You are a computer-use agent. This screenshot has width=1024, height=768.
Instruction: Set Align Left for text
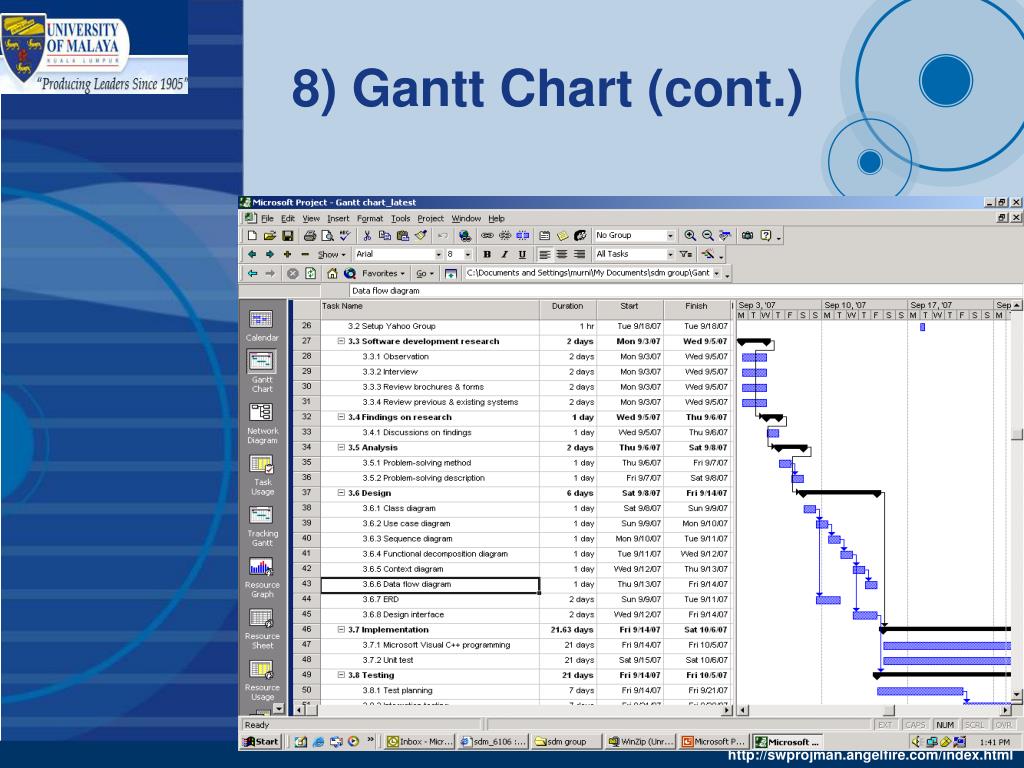(x=545, y=254)
